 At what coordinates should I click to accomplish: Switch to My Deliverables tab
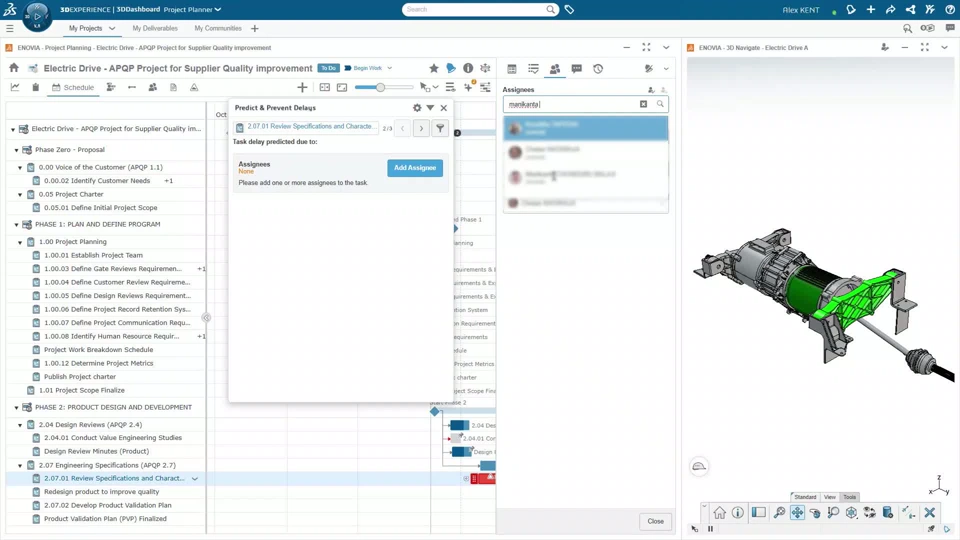click(155, 29)
